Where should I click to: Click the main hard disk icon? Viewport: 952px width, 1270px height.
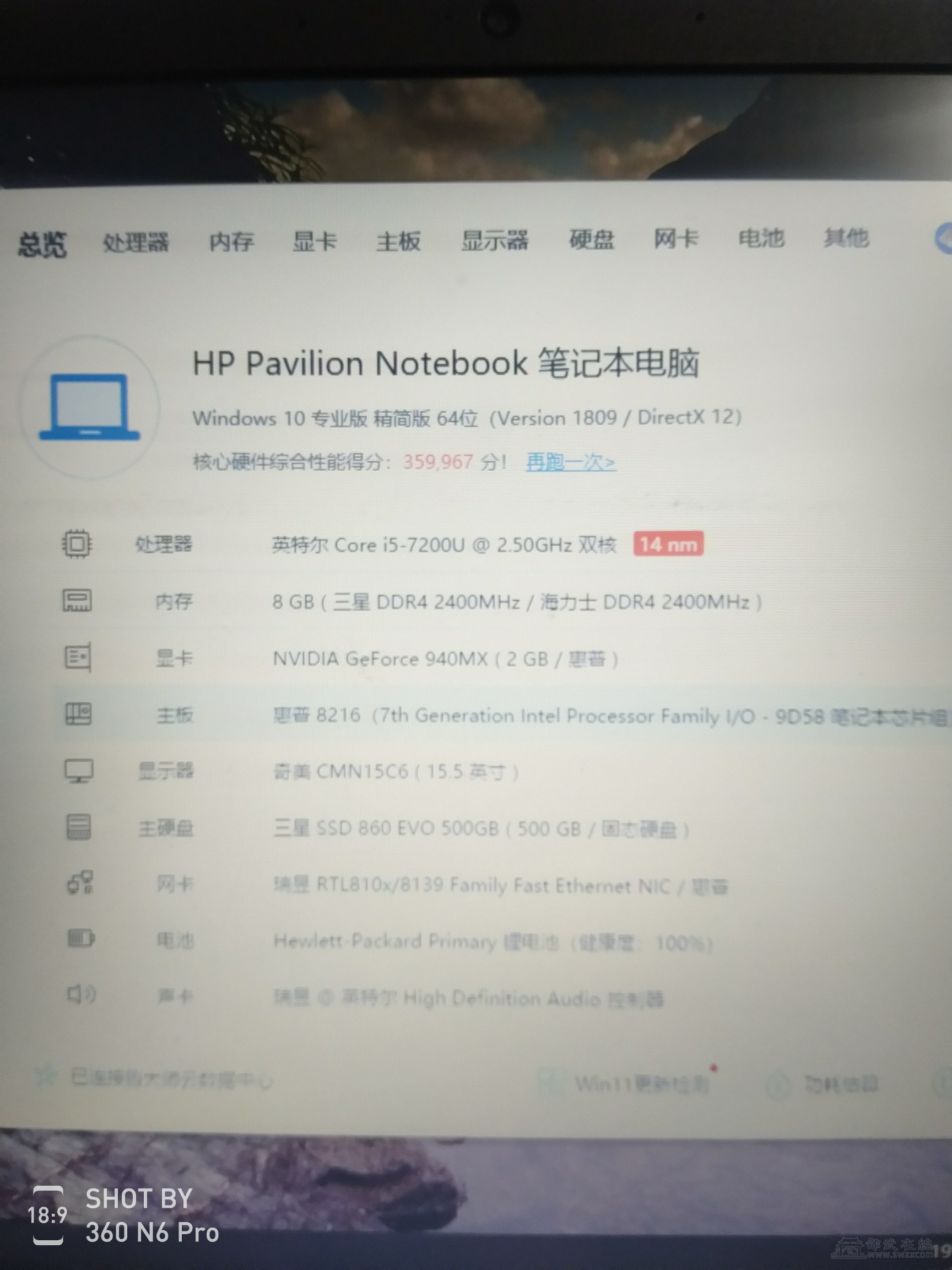tap(79, 827)
